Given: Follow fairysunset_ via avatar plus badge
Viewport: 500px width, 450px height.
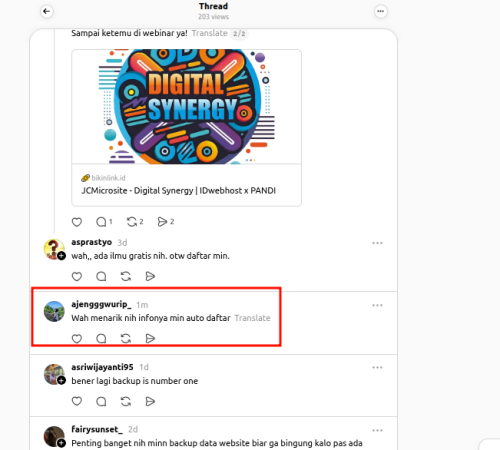Looking at the screenshot, I should click(x=61, y=443).
